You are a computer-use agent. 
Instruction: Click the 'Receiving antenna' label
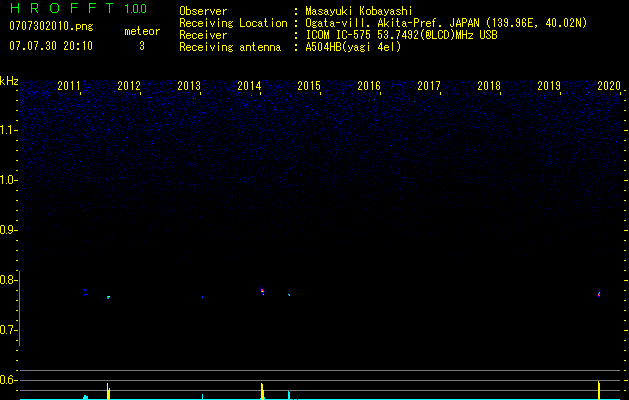coord(230,47)
